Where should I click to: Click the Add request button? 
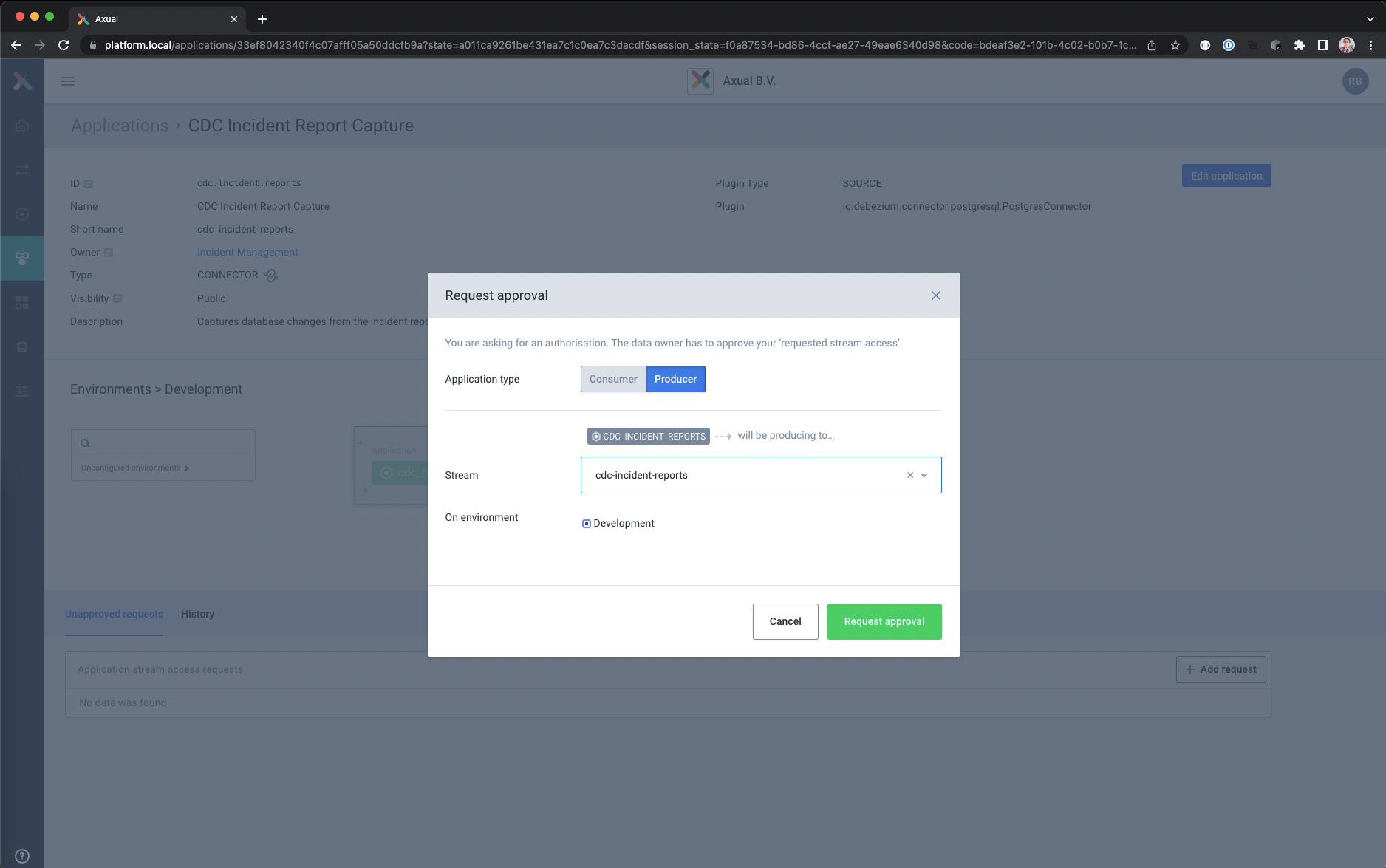pyautogui.click(x=1221, y=669)
